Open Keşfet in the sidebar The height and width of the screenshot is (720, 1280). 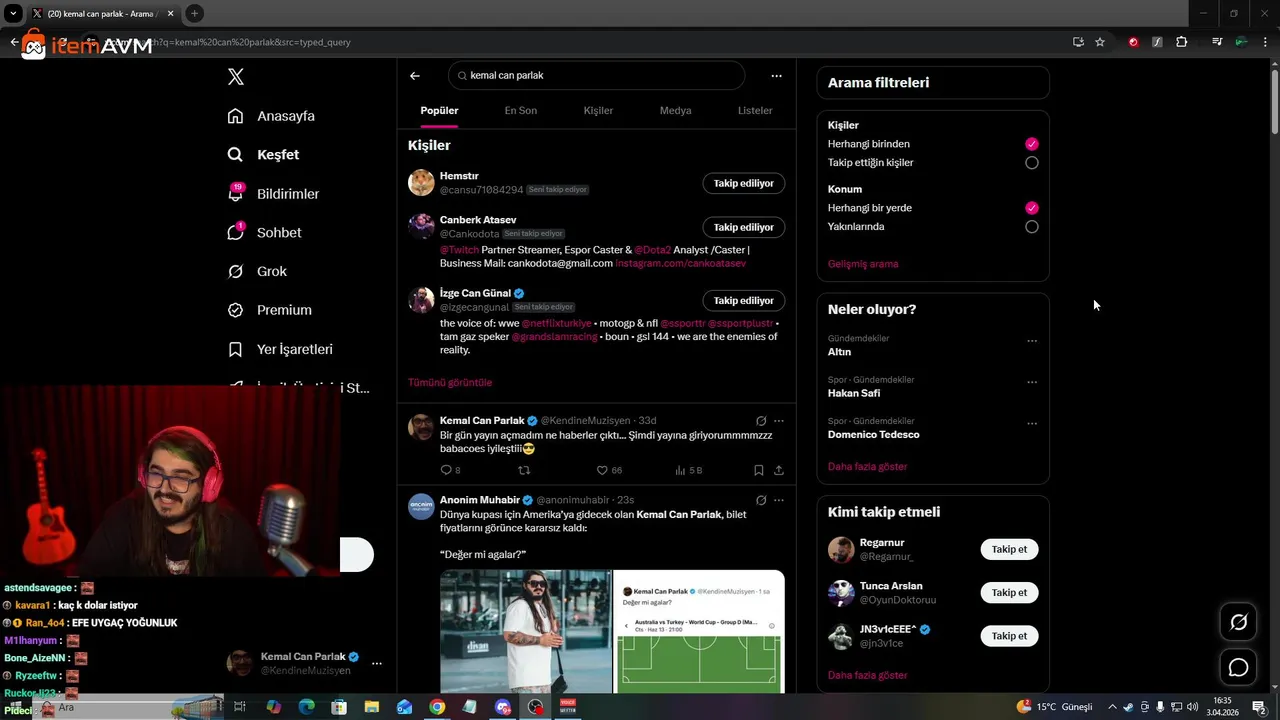263,155
